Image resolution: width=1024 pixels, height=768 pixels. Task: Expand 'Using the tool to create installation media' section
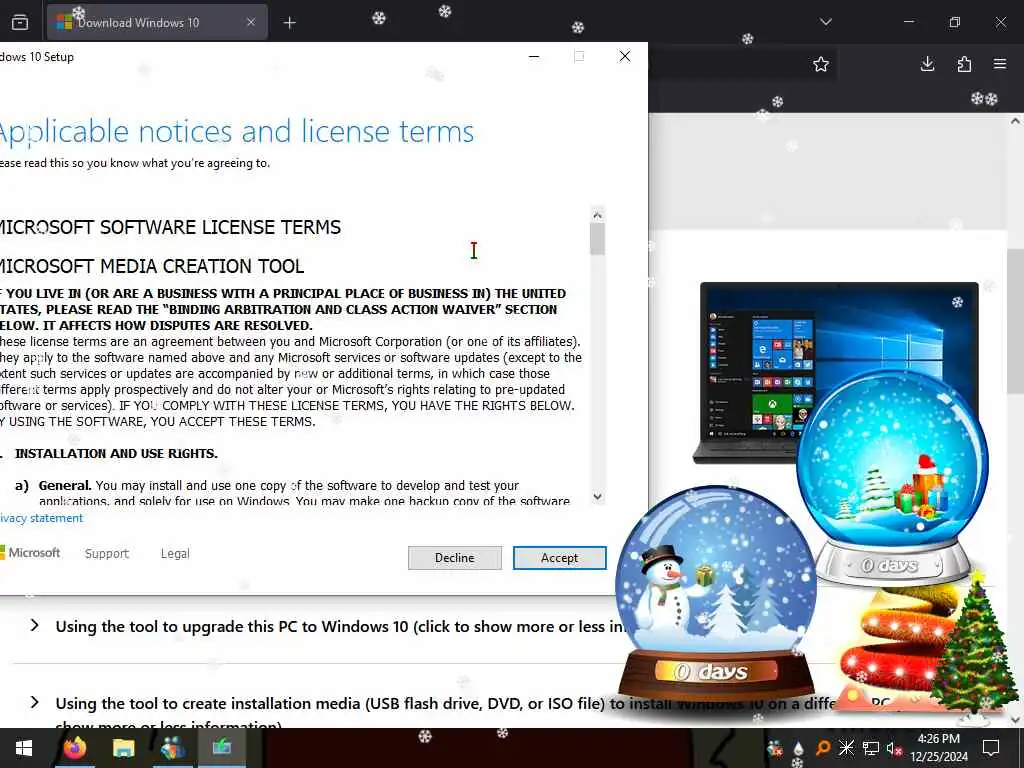click(x=35, y=703)
